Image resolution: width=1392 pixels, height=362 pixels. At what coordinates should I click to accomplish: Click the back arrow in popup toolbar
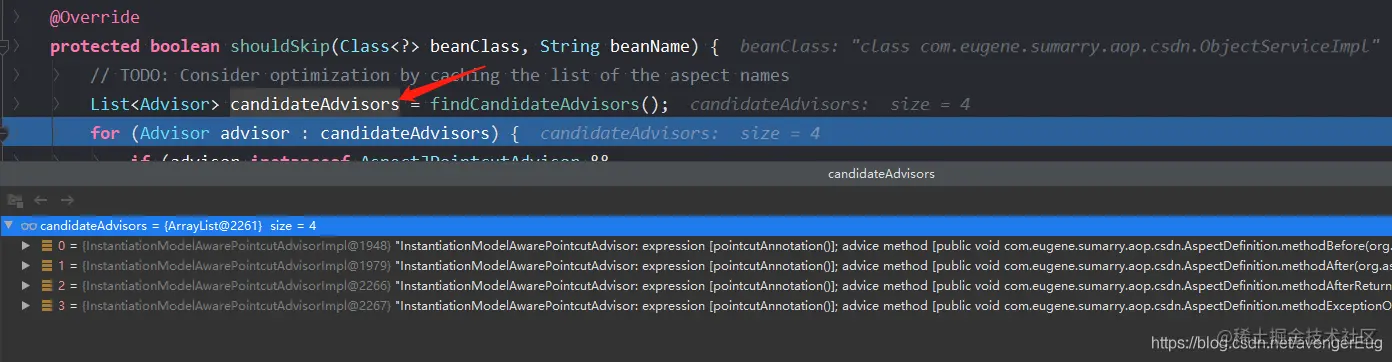tap(41, 200)
